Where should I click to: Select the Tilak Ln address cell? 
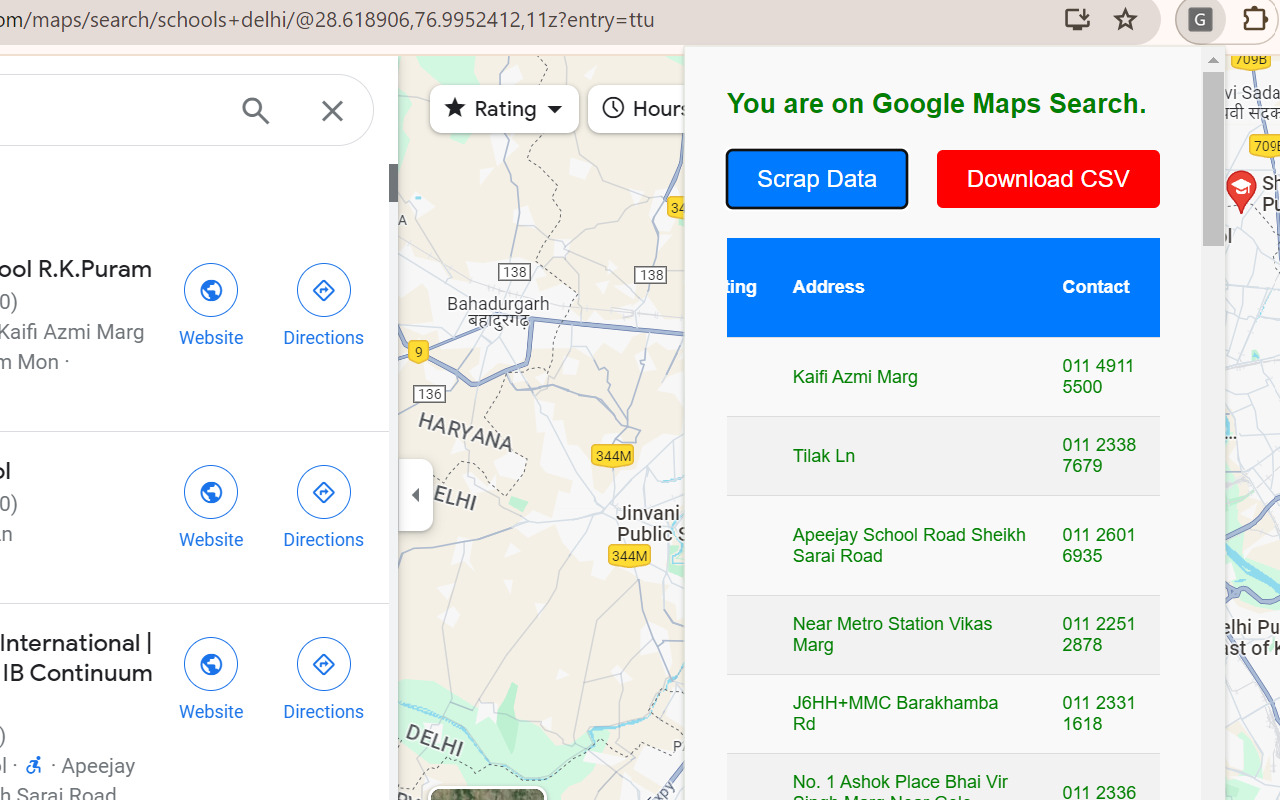point(823,456)
